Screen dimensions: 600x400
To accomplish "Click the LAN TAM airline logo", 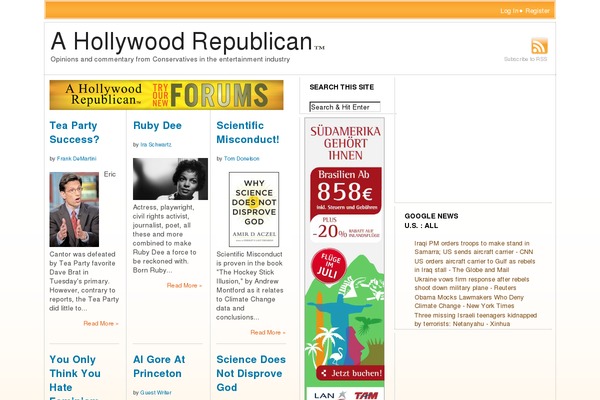I will 345,395.
